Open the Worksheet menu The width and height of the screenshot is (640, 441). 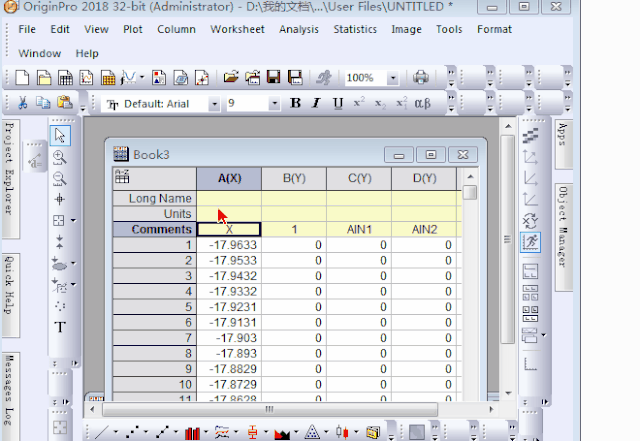tap(237, 29)
